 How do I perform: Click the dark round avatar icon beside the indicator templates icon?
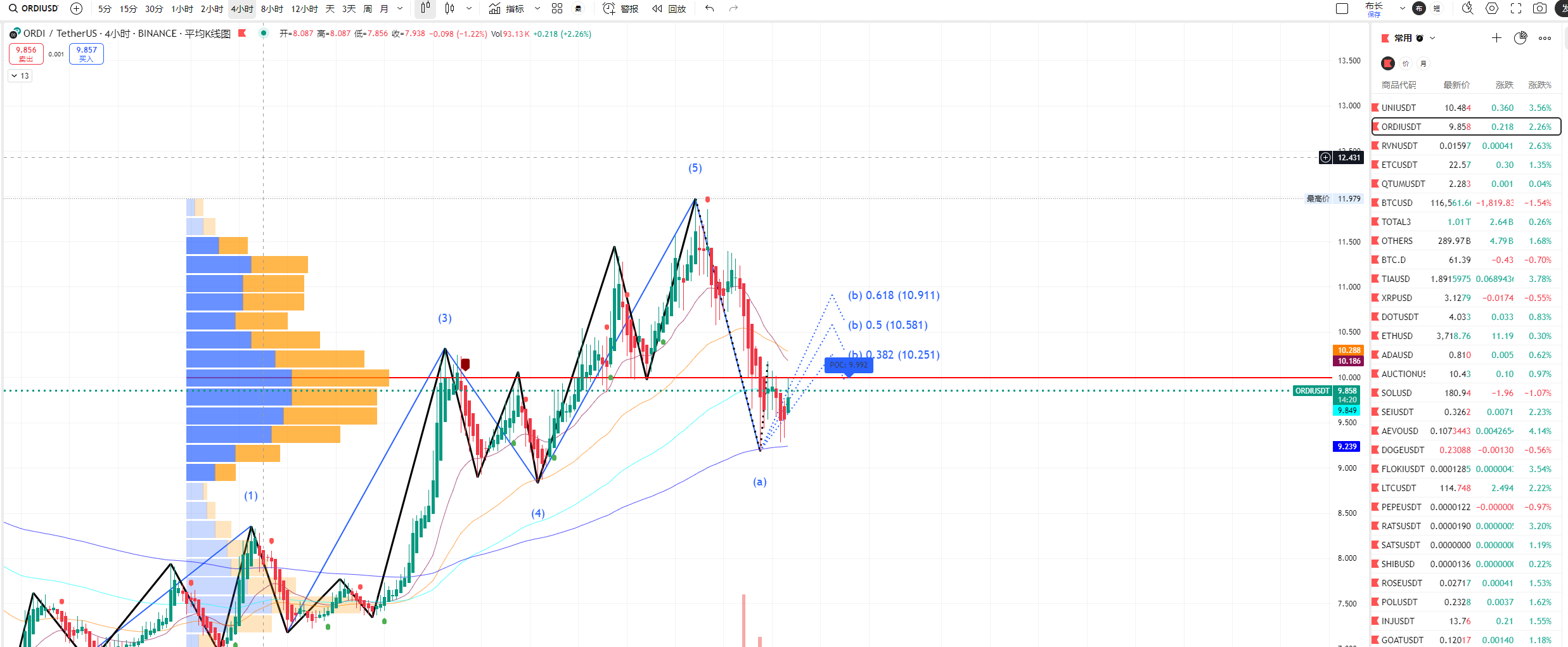pyautogui.click(x=578, y=8)
